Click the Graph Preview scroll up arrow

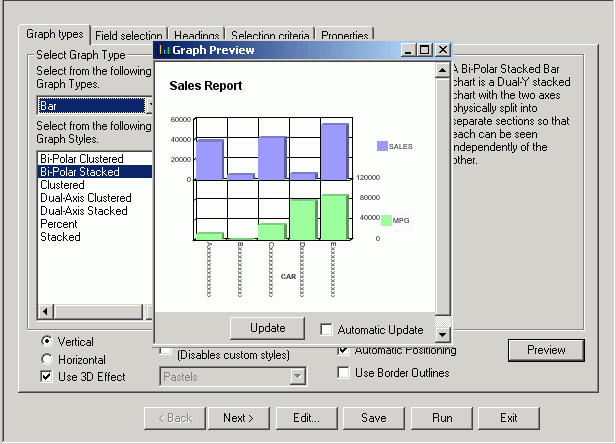pos(442,70)
